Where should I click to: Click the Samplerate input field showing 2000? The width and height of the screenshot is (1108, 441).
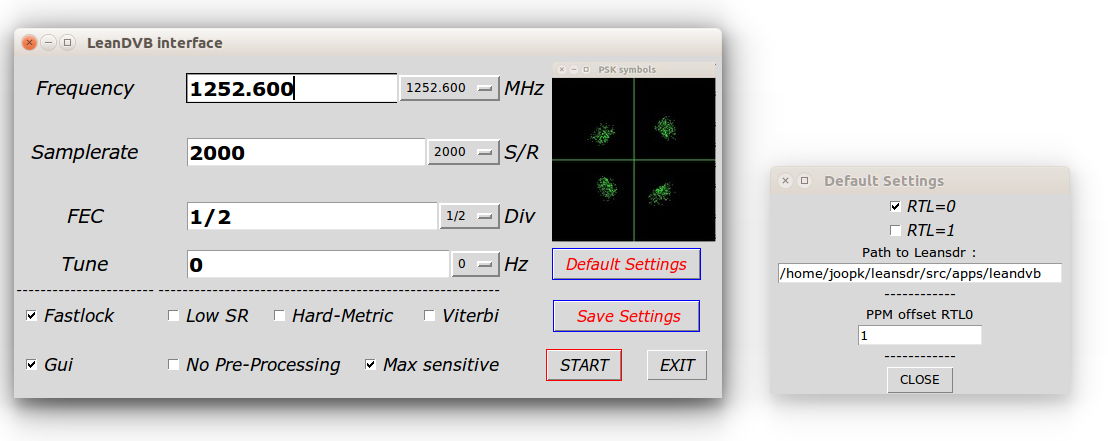[x=306, y=153]
